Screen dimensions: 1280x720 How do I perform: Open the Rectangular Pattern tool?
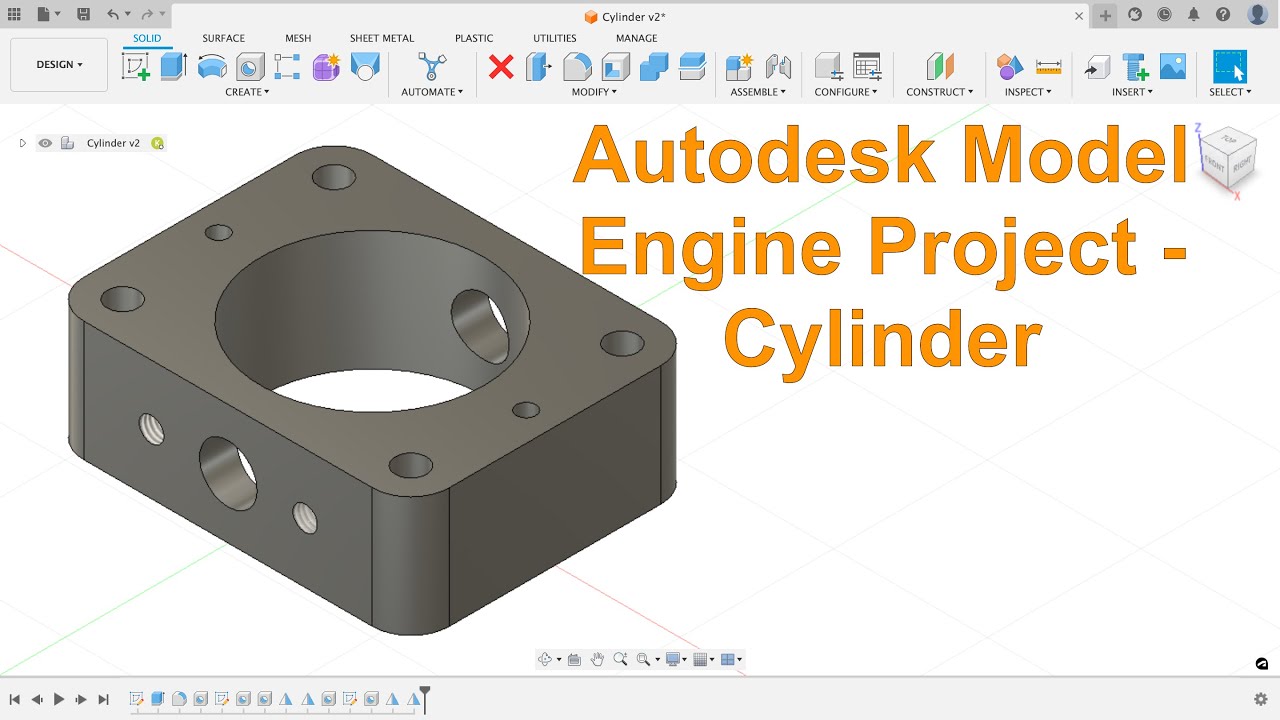(x=287, y=67)
